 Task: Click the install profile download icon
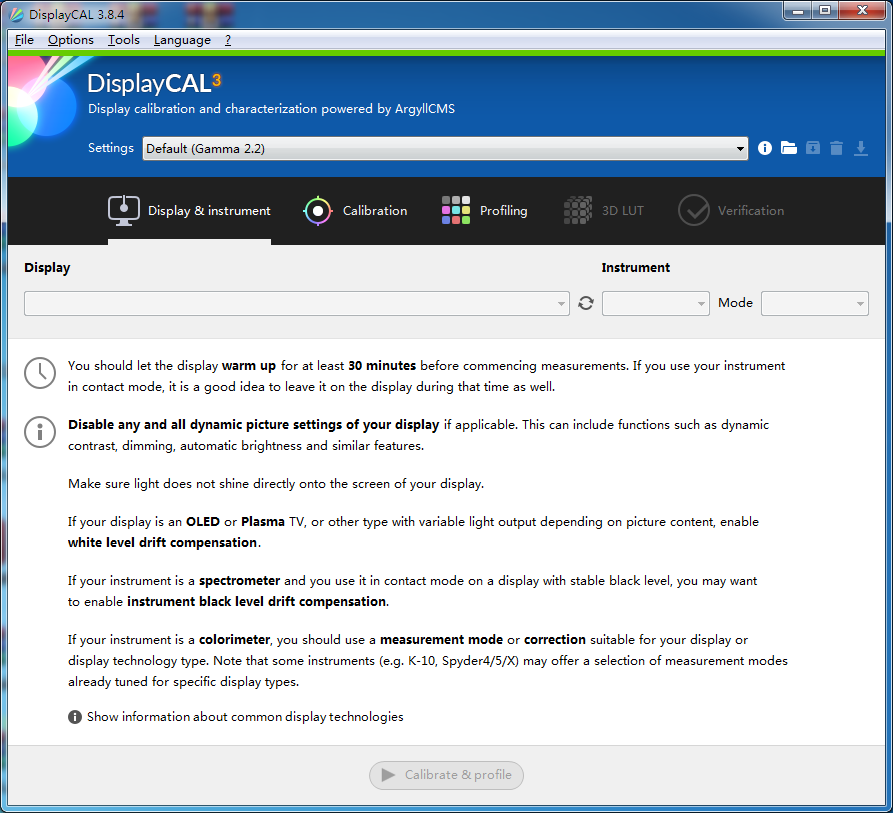click(861, 148)
